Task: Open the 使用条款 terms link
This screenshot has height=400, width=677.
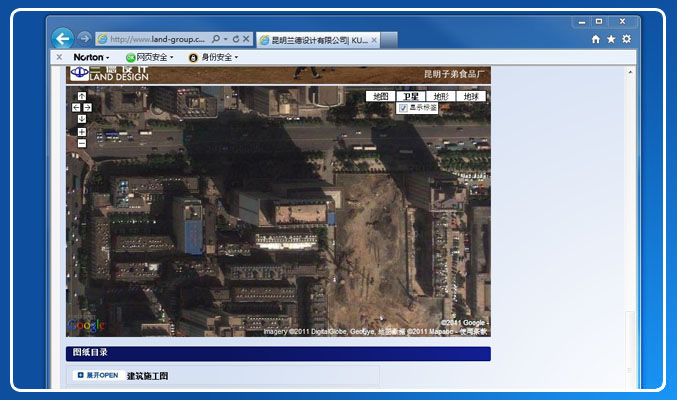Action: pos(473,332)
